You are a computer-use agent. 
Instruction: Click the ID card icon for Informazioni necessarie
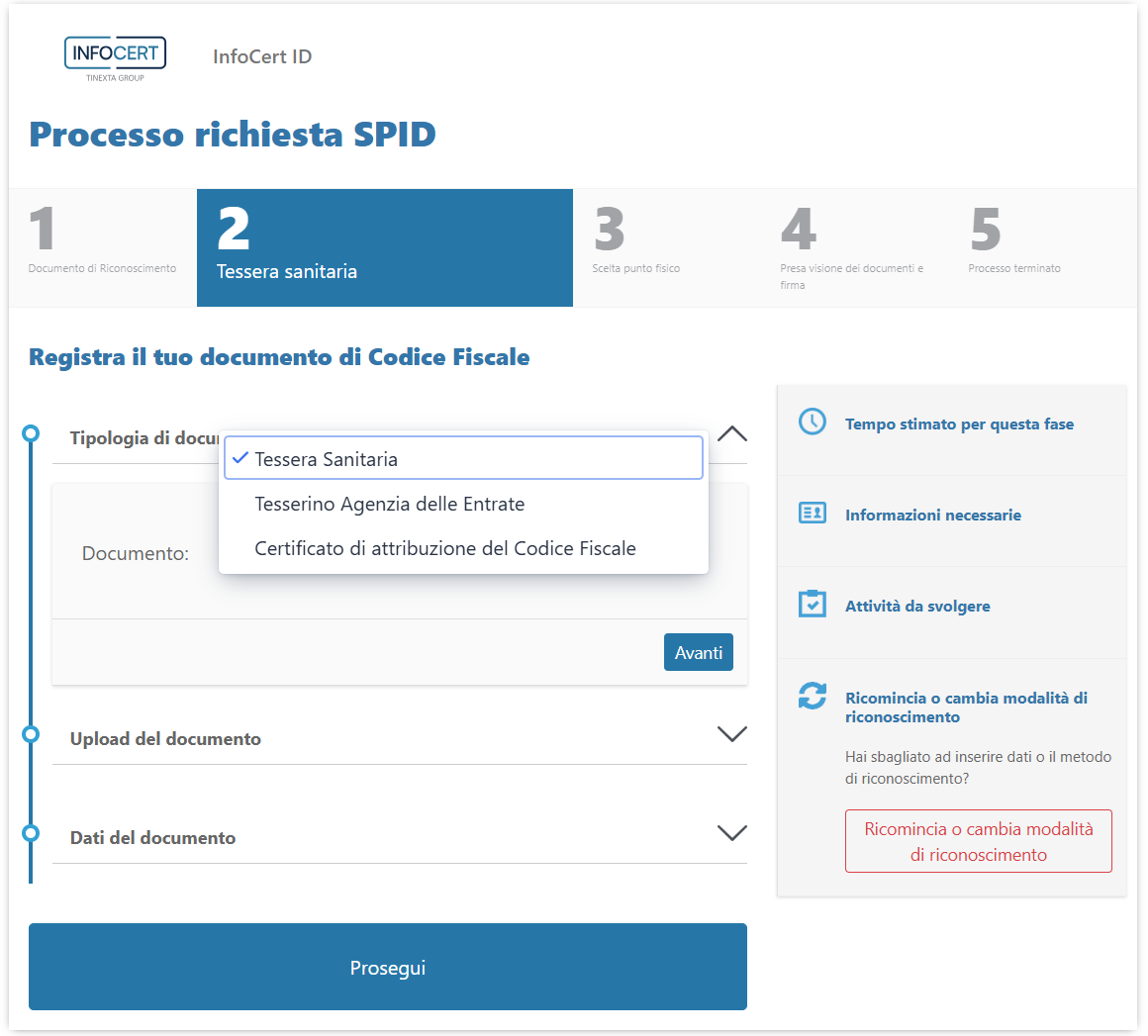tap(813, 514)
